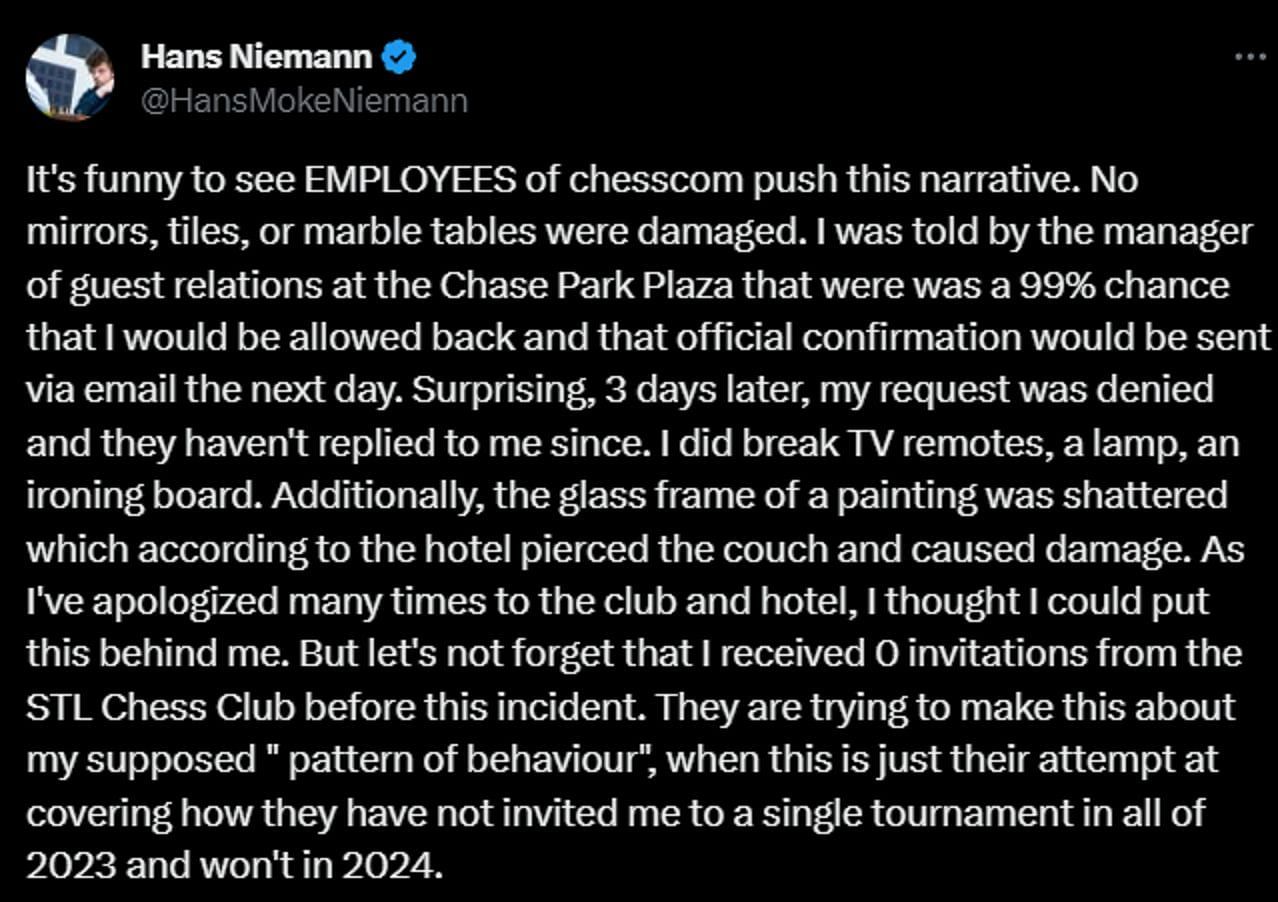Open the @HansMokeNiemann handle link

pos(304,101)
